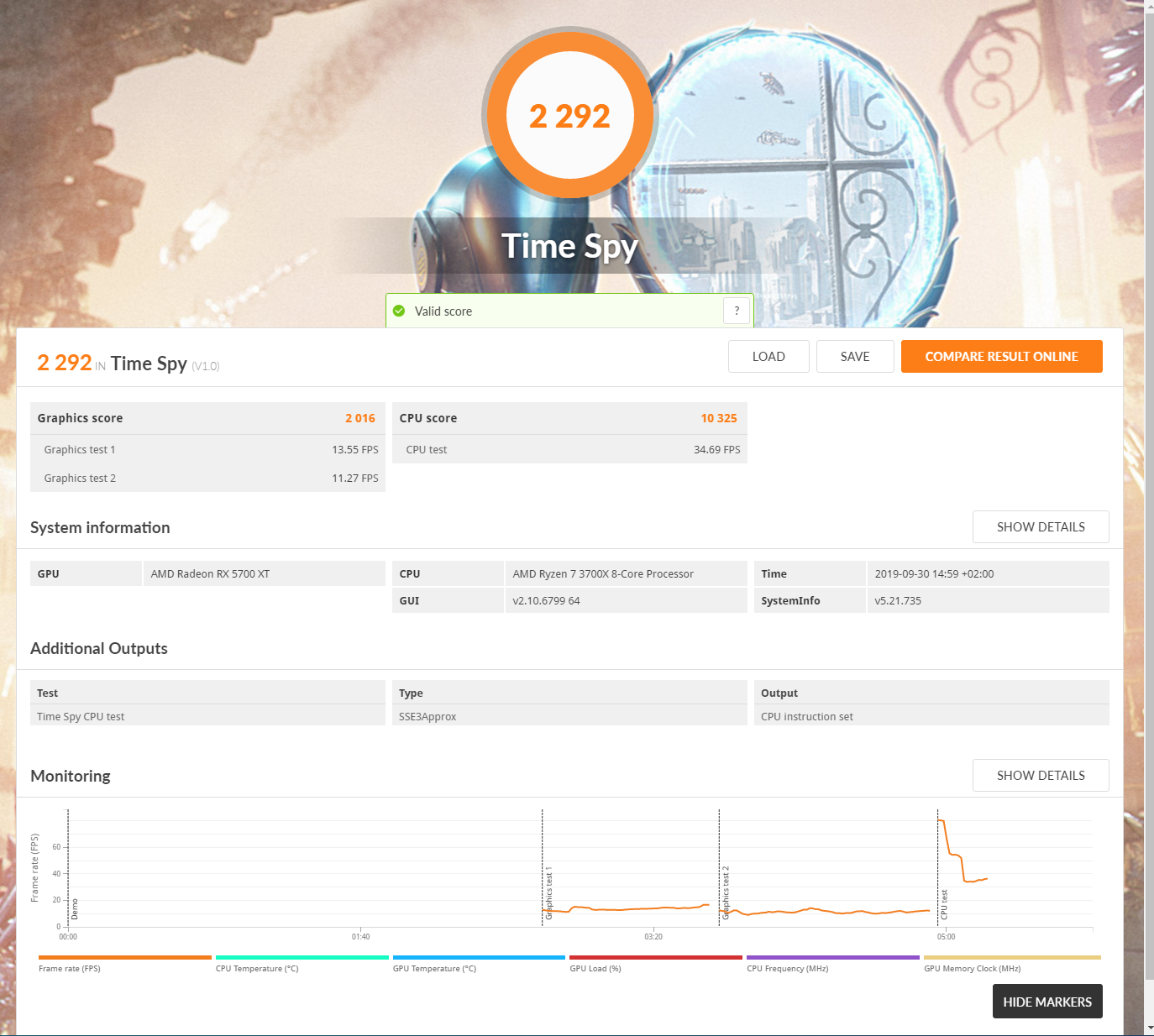The image size is (1154, 1036).
Task: Click HIDE MARKERS button
Action: click(1047, 1002)
